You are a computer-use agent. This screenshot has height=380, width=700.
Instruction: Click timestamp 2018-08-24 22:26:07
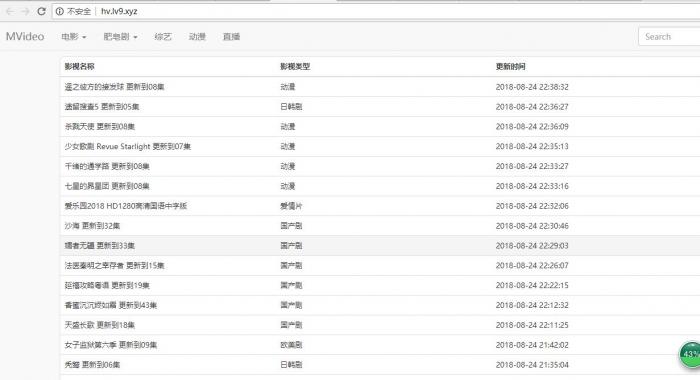(532, 266)
